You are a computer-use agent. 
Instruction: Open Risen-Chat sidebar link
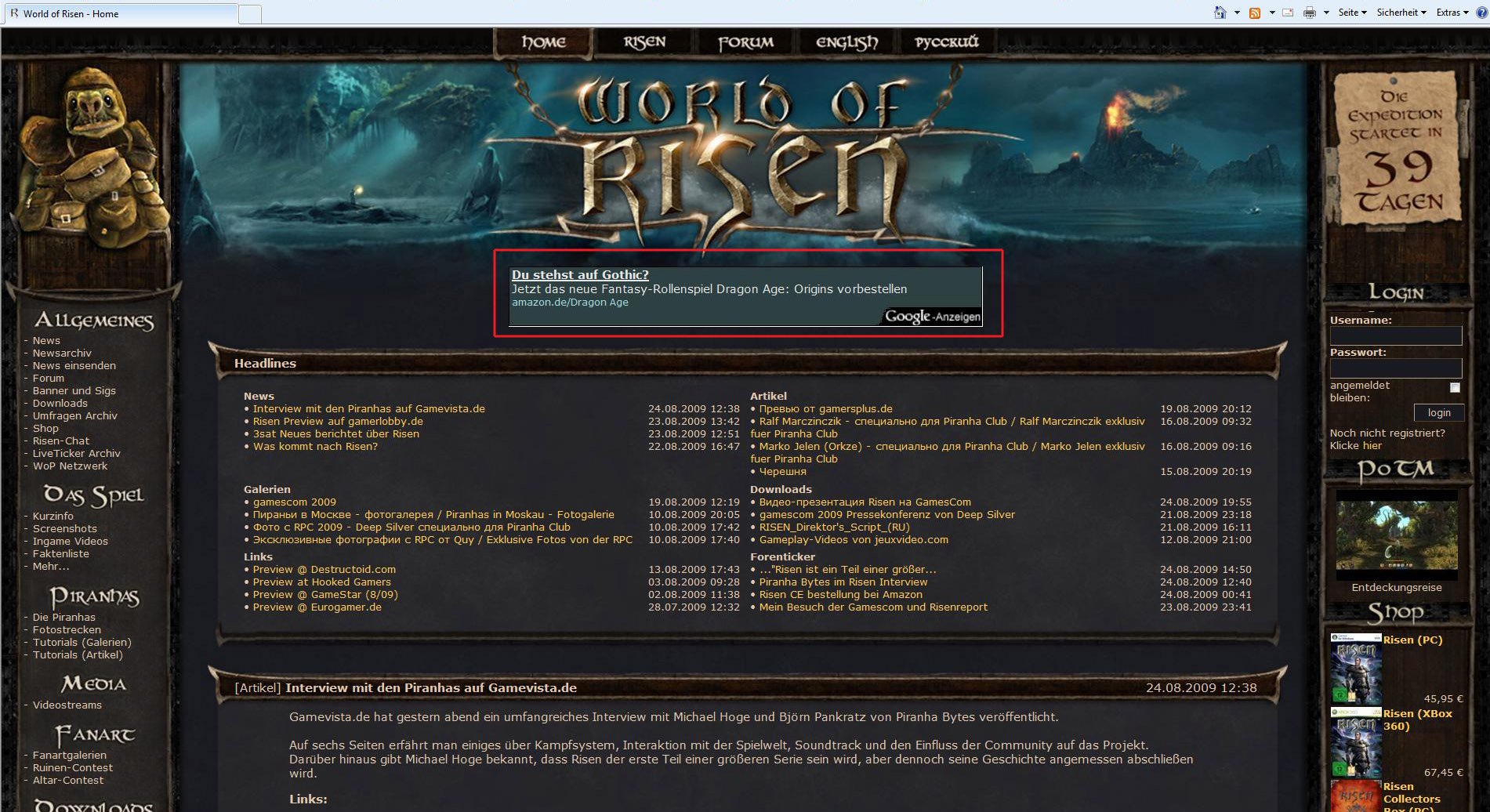tap(61, 441)
